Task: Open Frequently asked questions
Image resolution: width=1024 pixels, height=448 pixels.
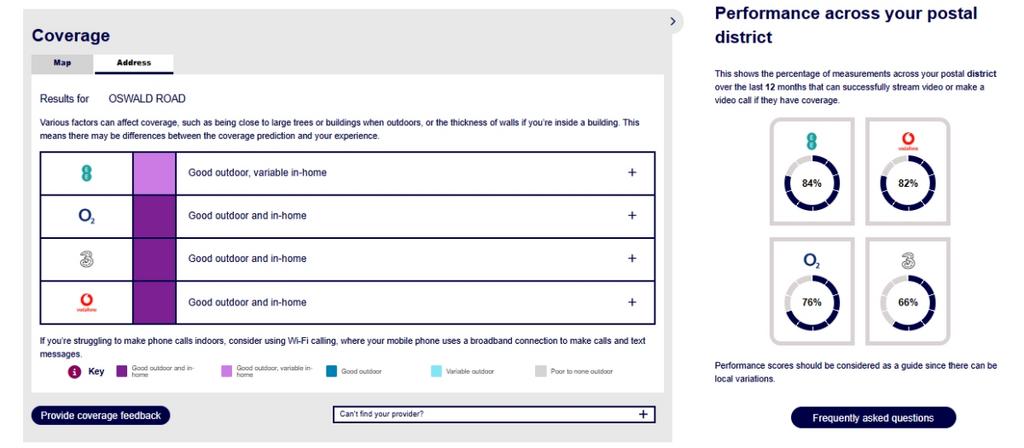Action: tap(873, 418)
